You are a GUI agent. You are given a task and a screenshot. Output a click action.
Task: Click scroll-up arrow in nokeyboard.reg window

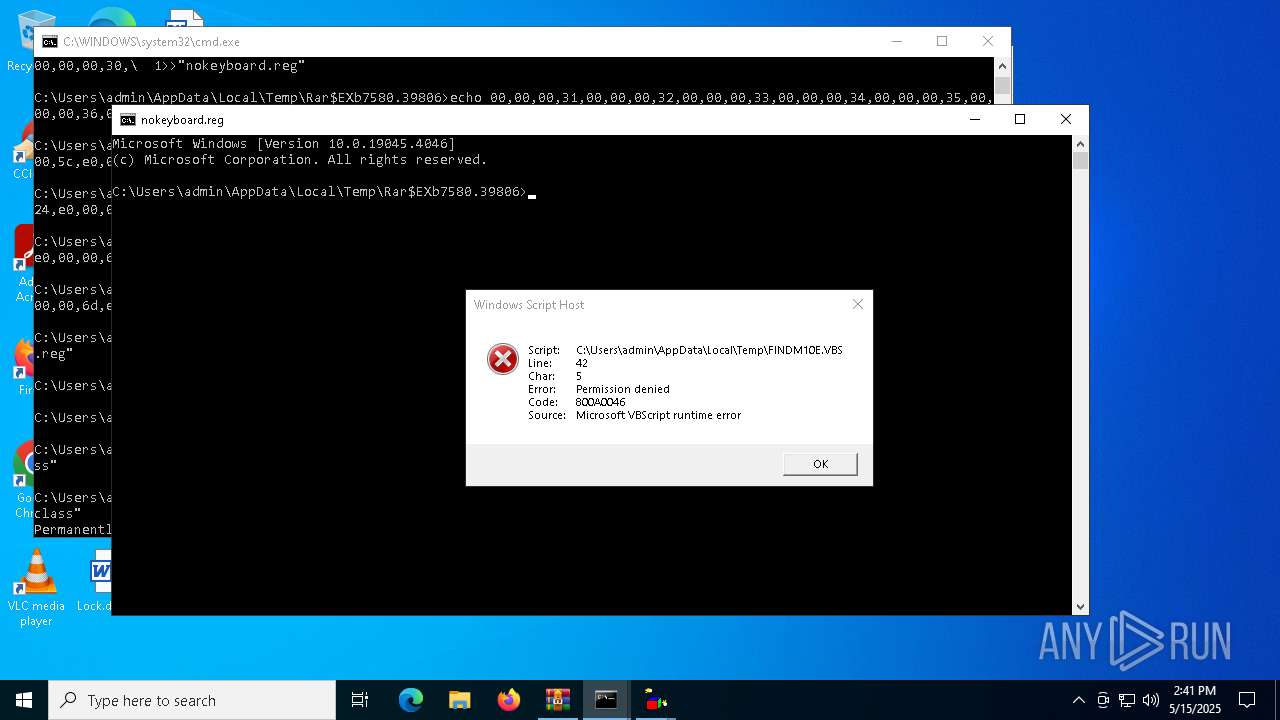(1080, 143)
